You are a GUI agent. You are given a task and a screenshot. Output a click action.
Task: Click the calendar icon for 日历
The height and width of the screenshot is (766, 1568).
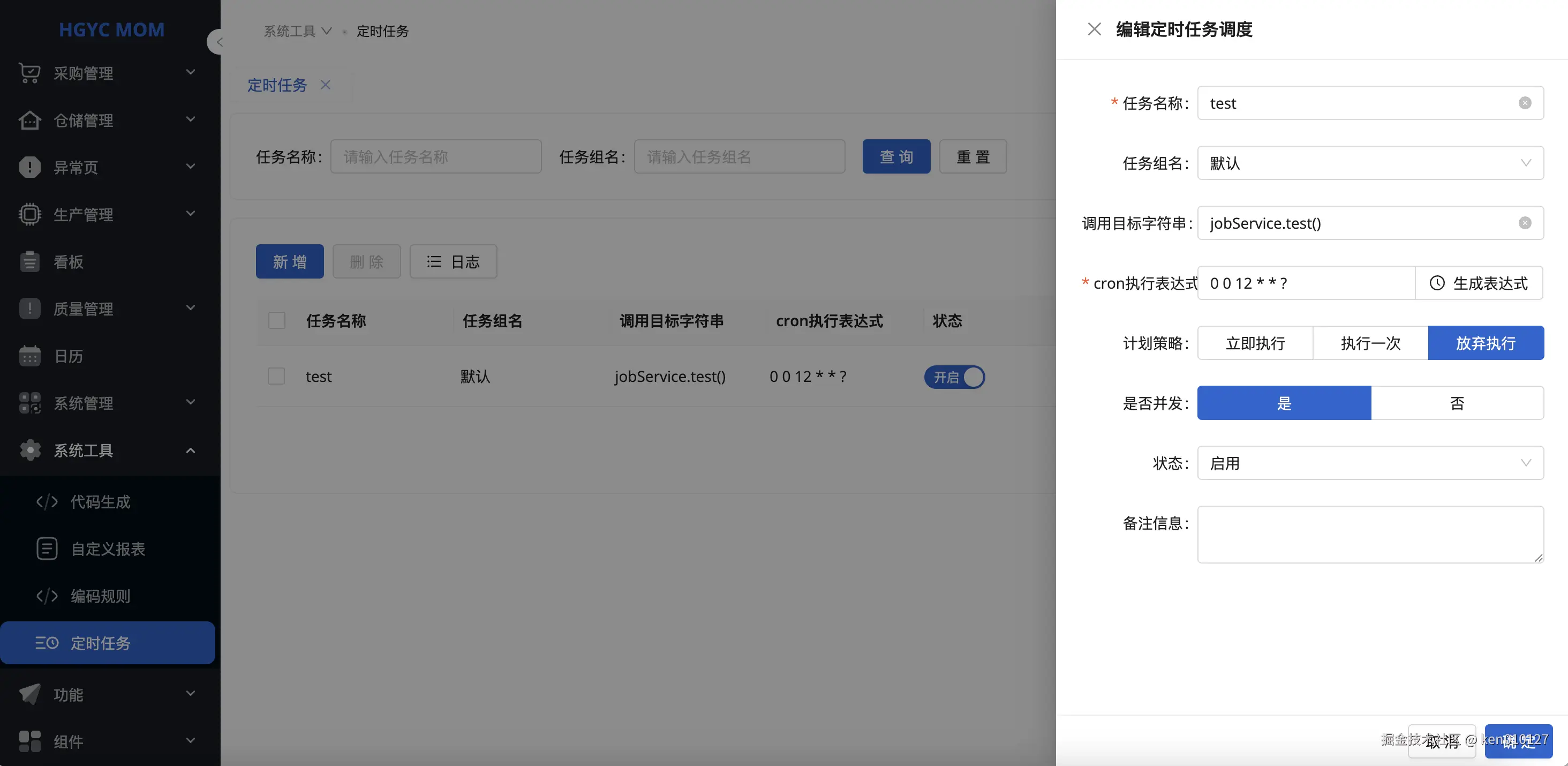[29, 356]
